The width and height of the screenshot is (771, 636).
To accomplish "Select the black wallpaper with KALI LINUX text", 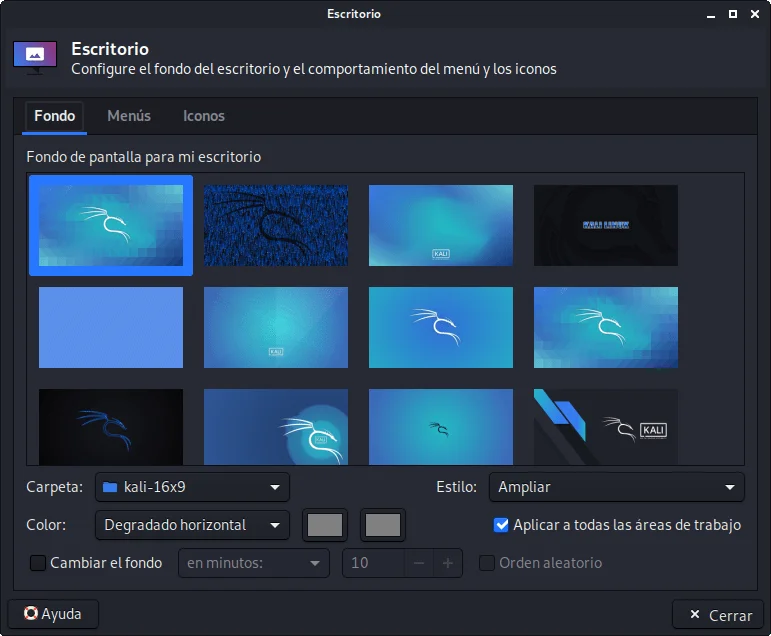I will click(x=606, y=225).
